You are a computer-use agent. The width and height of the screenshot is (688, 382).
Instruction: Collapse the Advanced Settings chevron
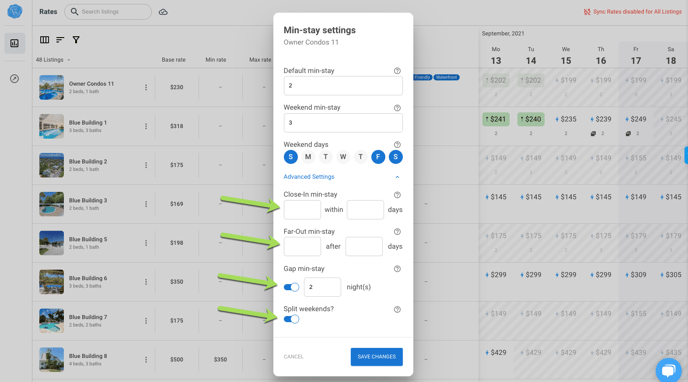coord(397,177)
